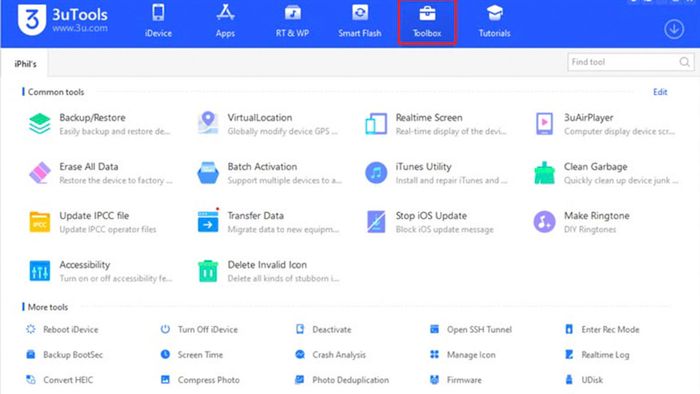The height and width of the screenshot is (394, 700).
Task: Open the Tutorials section
Action: [x=494, y=21]
